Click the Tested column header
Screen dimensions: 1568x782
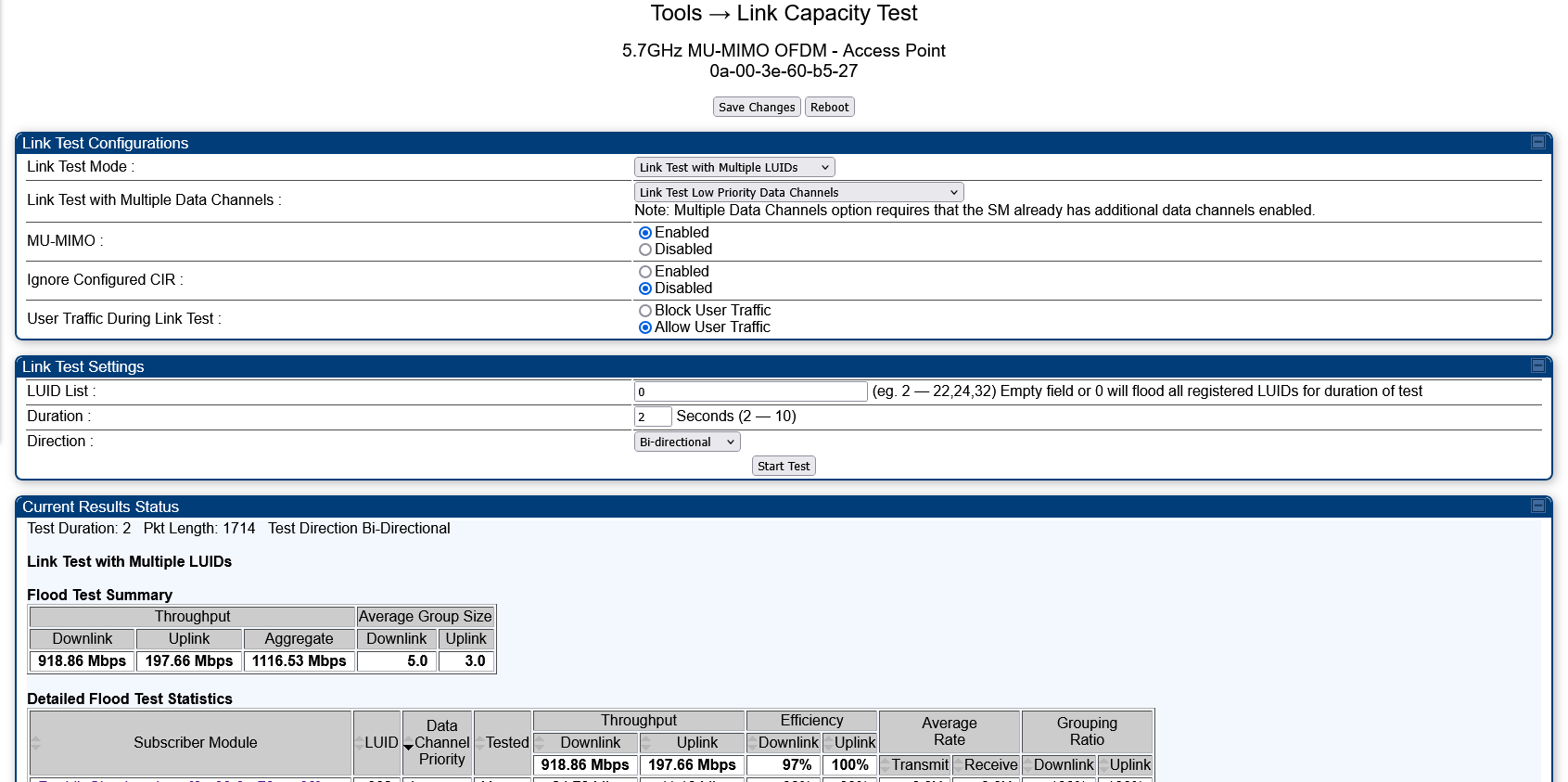(503, 743)
